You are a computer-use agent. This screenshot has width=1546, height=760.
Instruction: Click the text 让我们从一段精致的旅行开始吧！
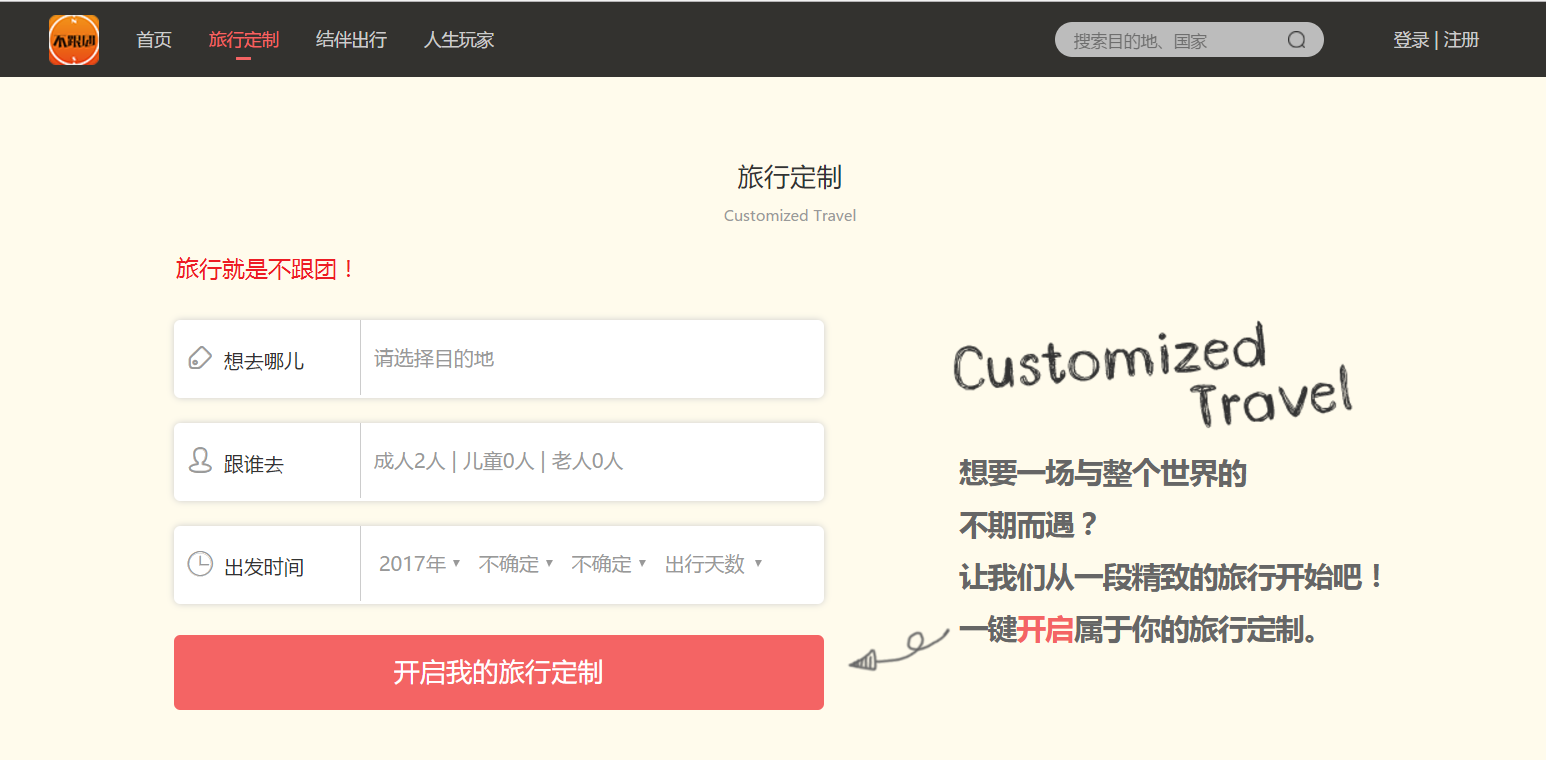(x=1172, y=577)
